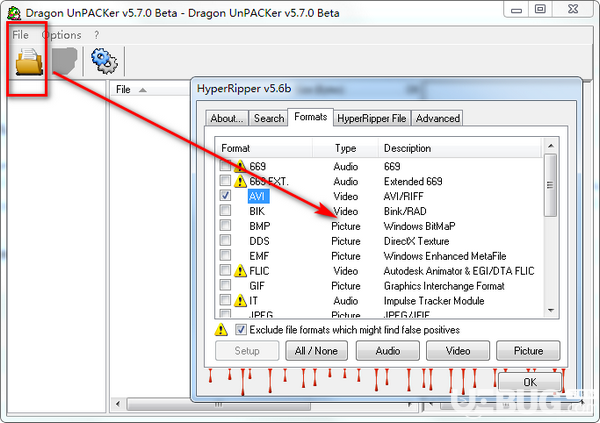Click the formats list scroll up arrow
600x423 pixels.
click(551, 146)
